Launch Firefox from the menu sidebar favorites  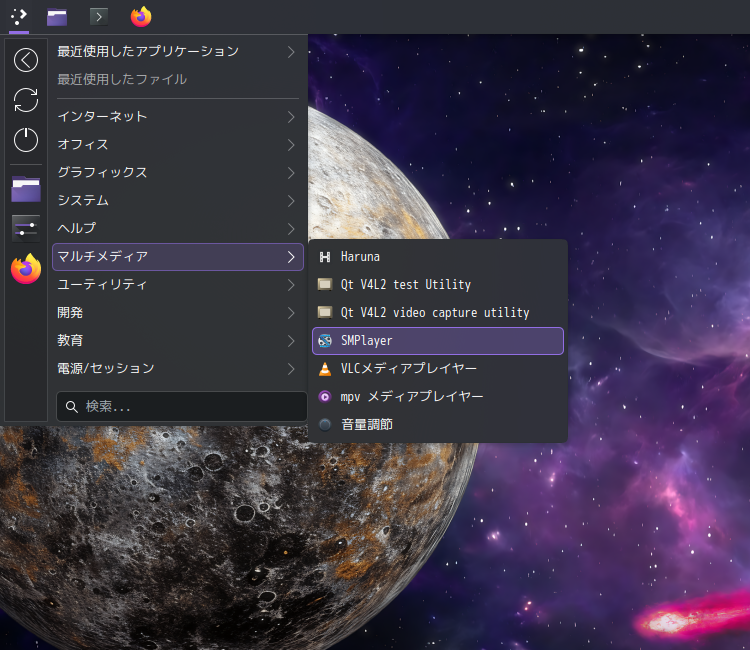click(26, 269)
